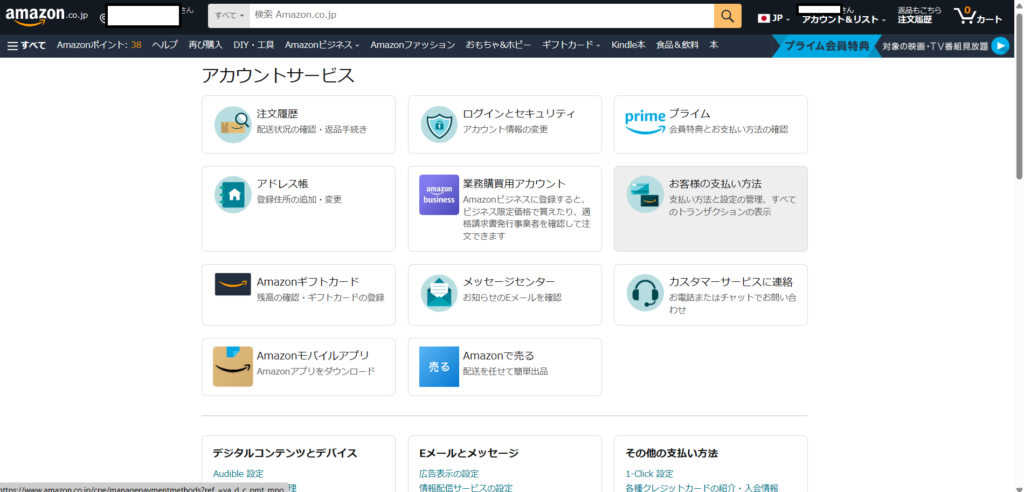Open 返品もこちら 注文履歴 link
1024x492 pixels.
coord(920,16)
